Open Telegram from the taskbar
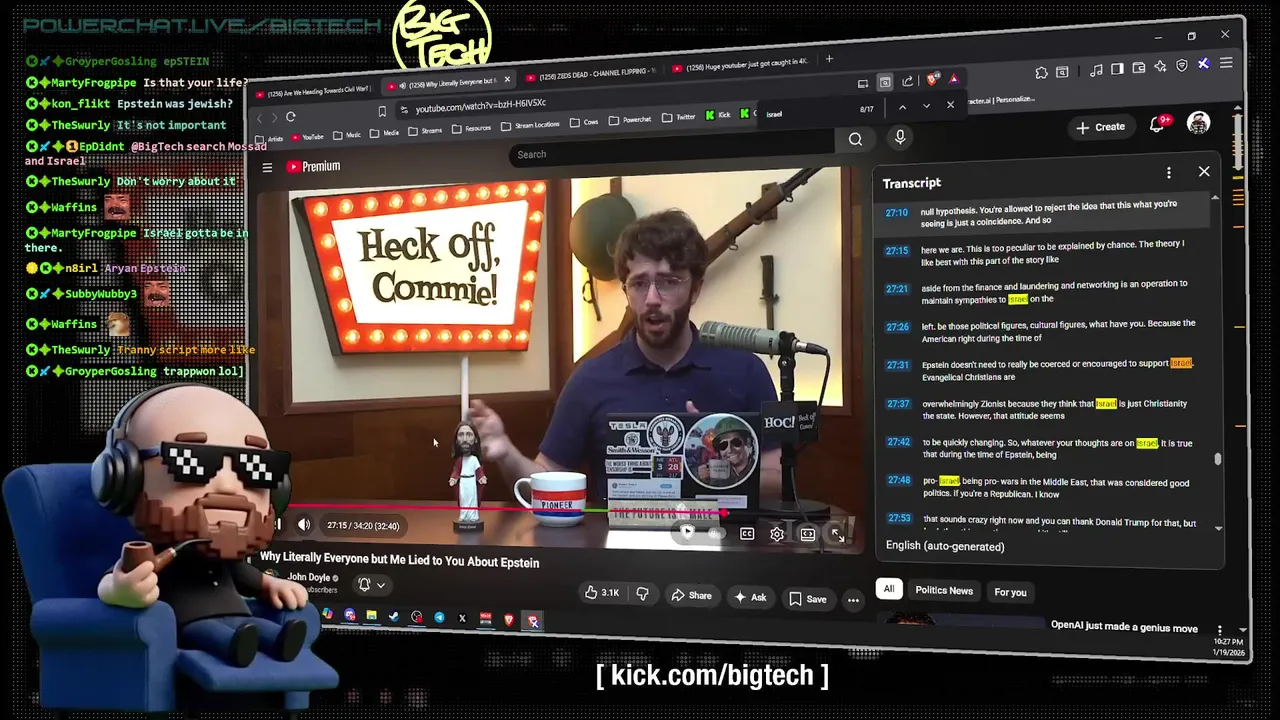1280x720 pixels. 439,617
